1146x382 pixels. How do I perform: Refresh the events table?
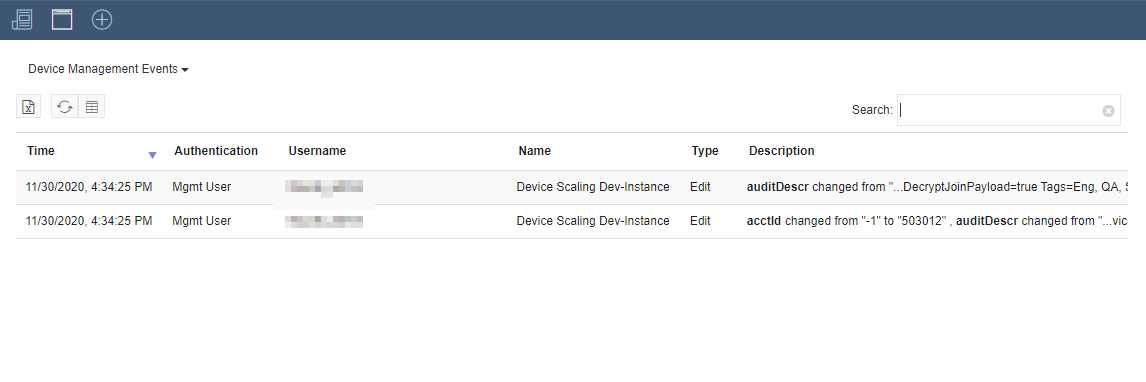65,107
